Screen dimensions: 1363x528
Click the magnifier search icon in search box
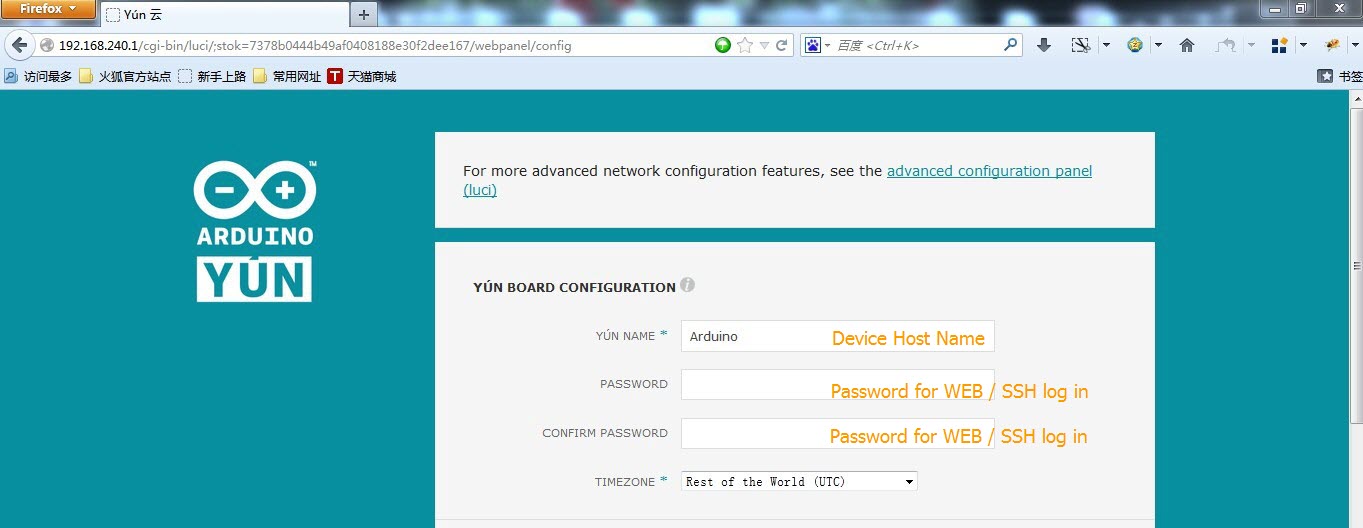click(1010, 45)
